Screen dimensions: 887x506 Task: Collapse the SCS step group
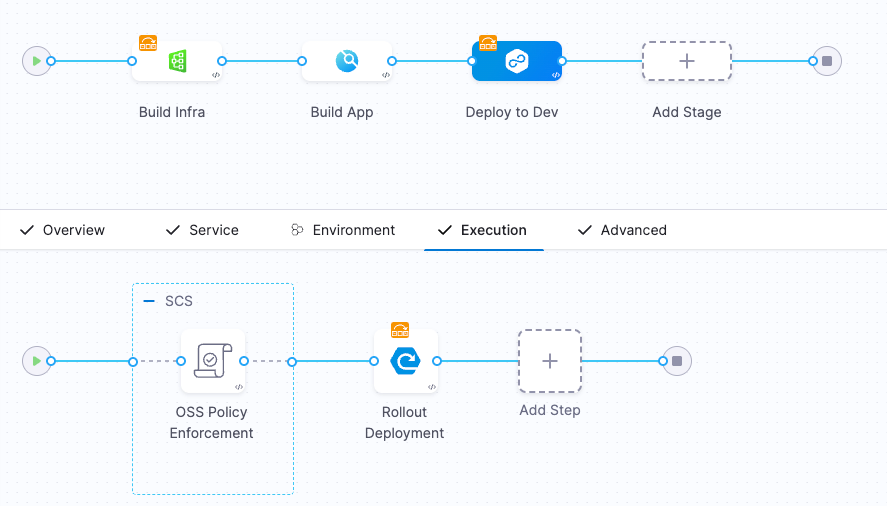(149, 301)
